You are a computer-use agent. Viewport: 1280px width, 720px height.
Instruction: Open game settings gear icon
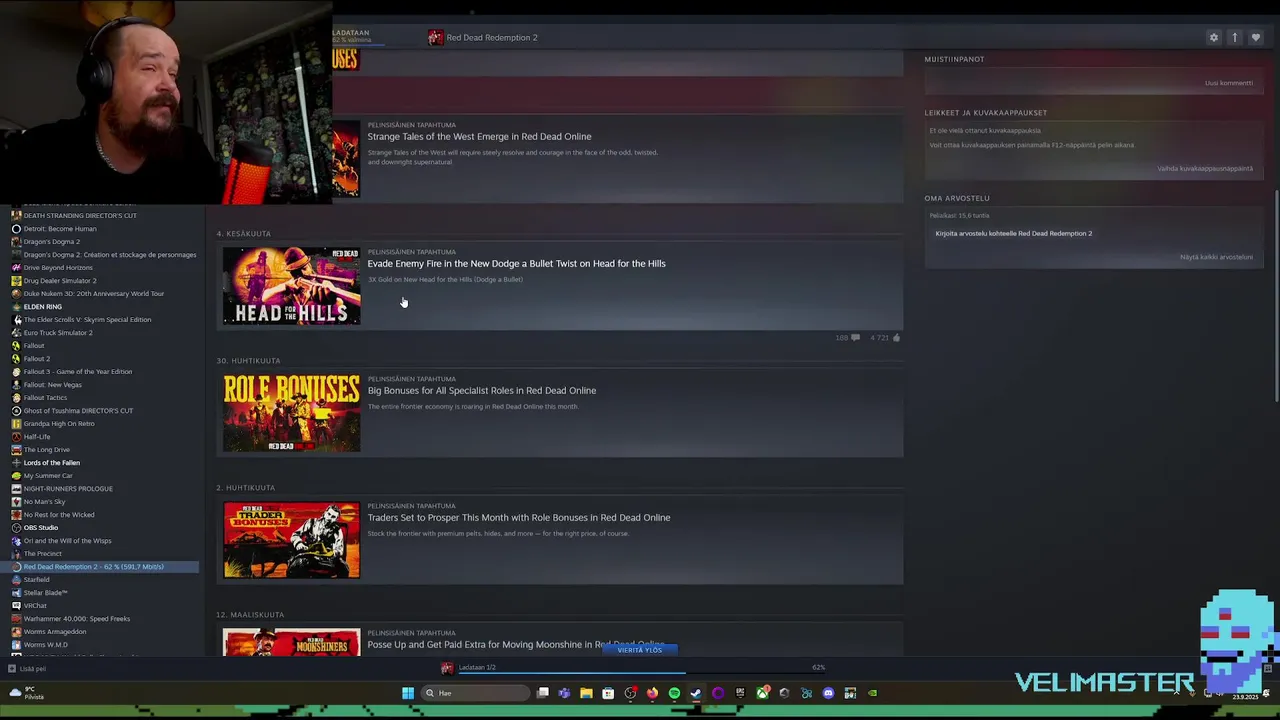click(x=1214, y=37)
